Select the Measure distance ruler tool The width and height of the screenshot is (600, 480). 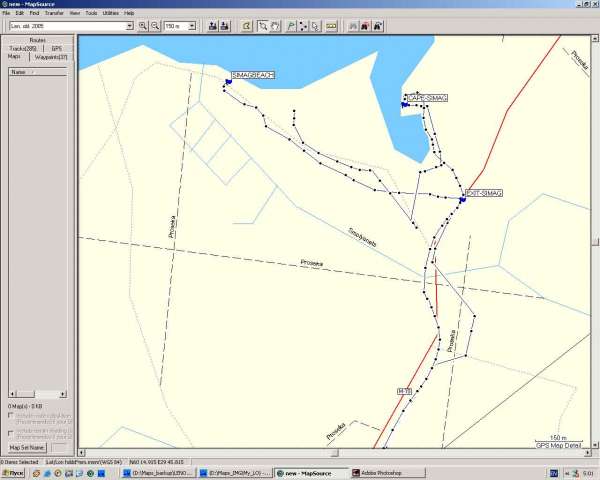coord(330,25)
